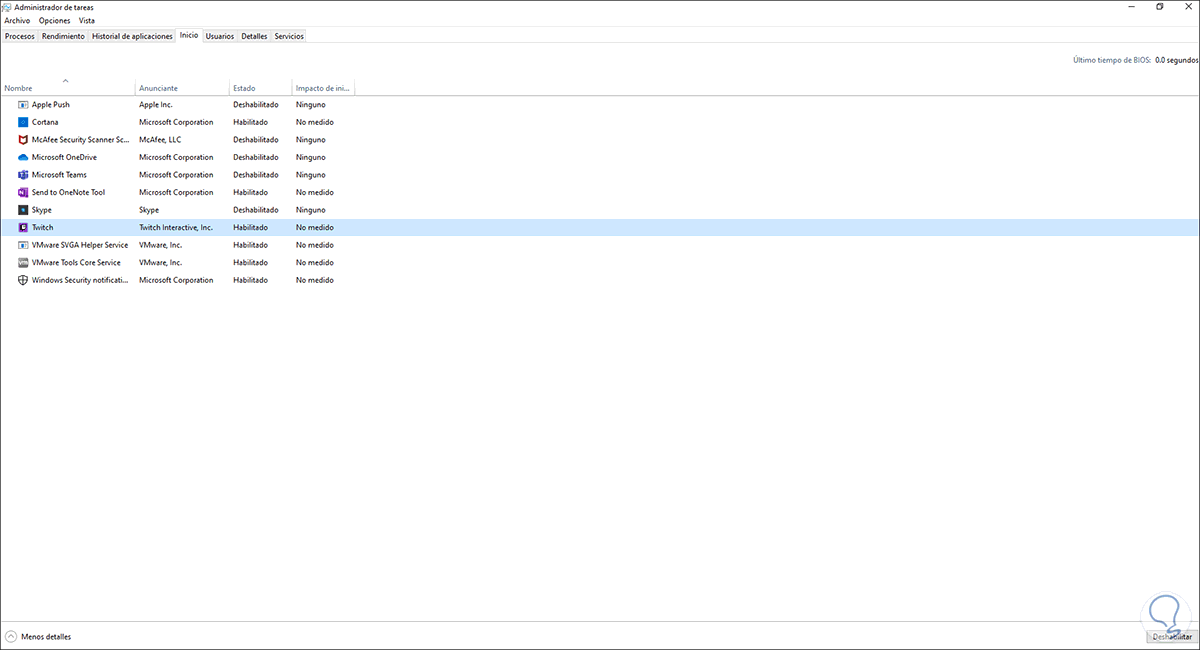Switch to Historial de aplicaciones tab
This screenshot has width=1200, height=650.
pyautogui.click(x=132, y=36)
